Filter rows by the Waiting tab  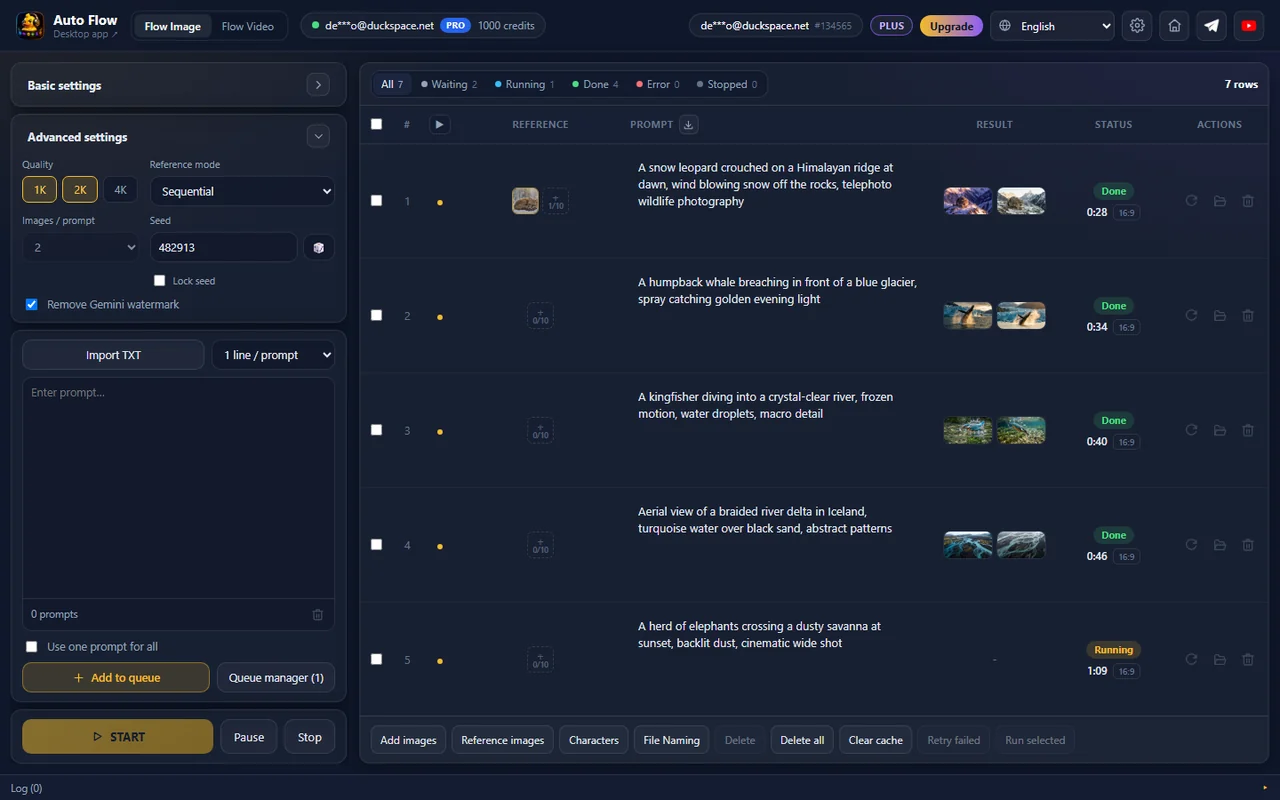[x=449, y=84]
